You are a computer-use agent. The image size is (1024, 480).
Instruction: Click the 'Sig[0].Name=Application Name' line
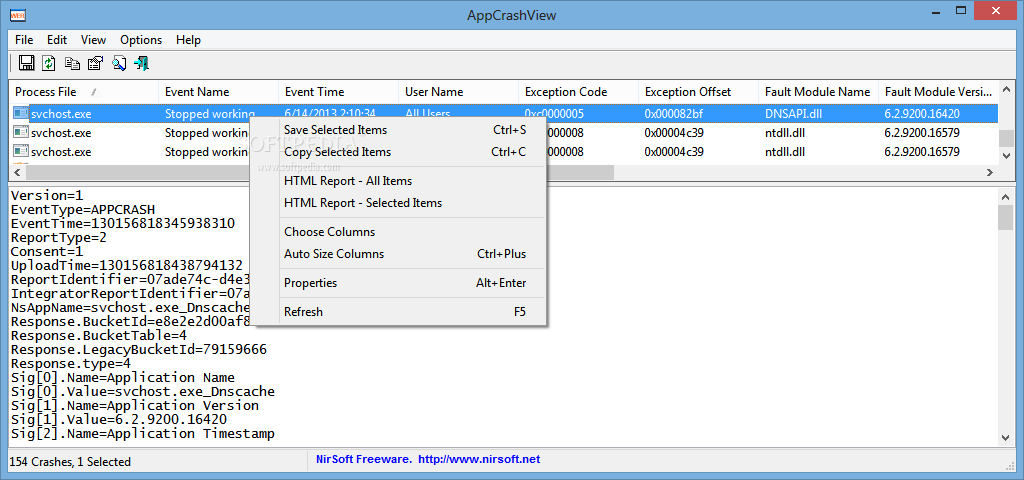[123, 378]
